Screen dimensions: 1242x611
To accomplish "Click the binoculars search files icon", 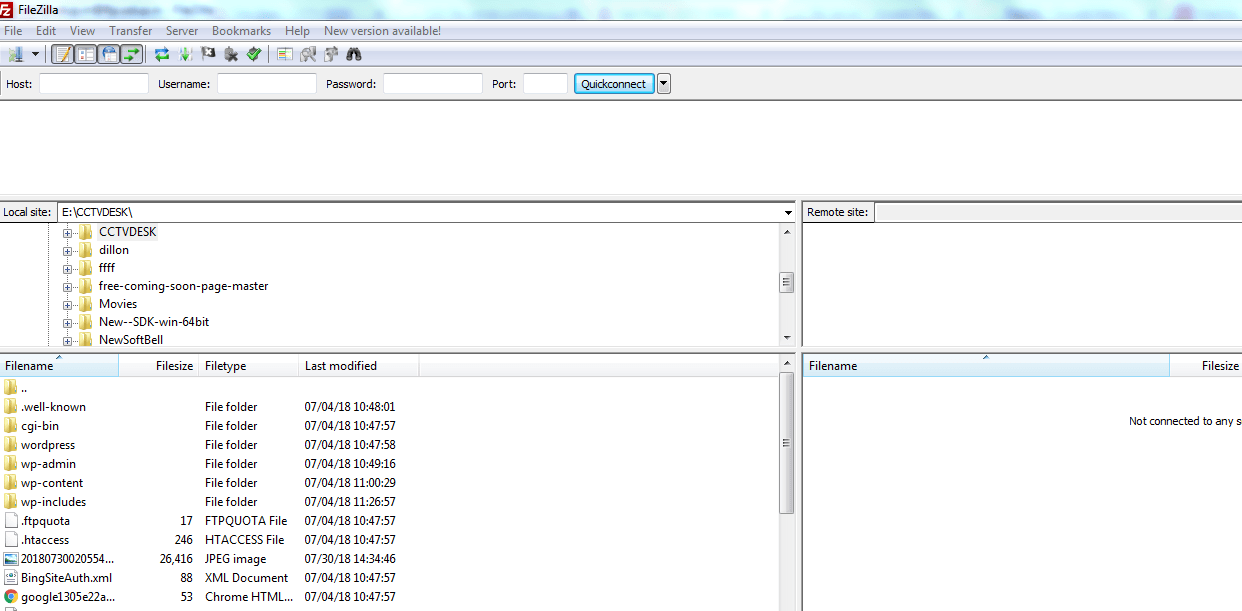I will click(x=353, y=54).
